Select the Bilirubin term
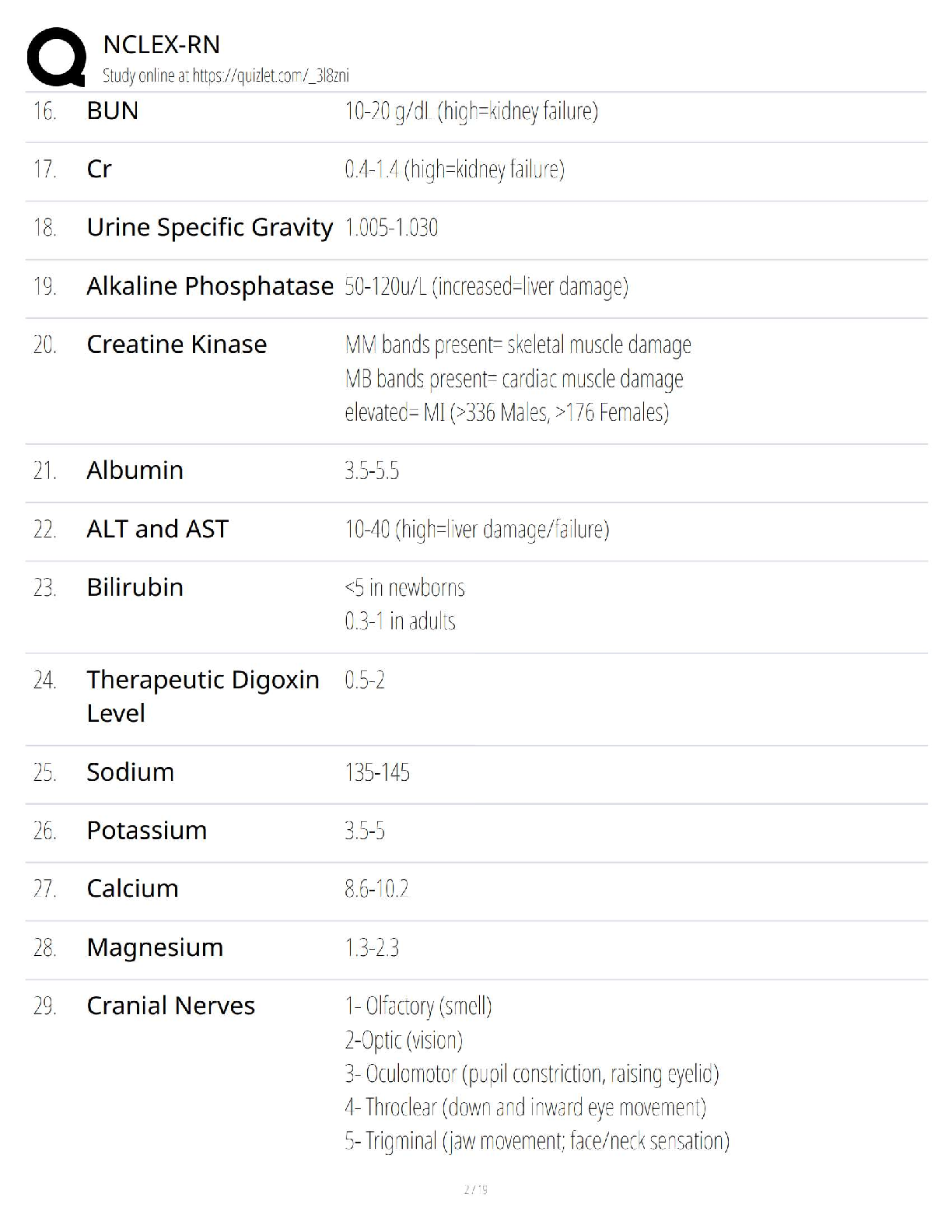This screenshot has width=952, height=1232. tap(135, 587)
